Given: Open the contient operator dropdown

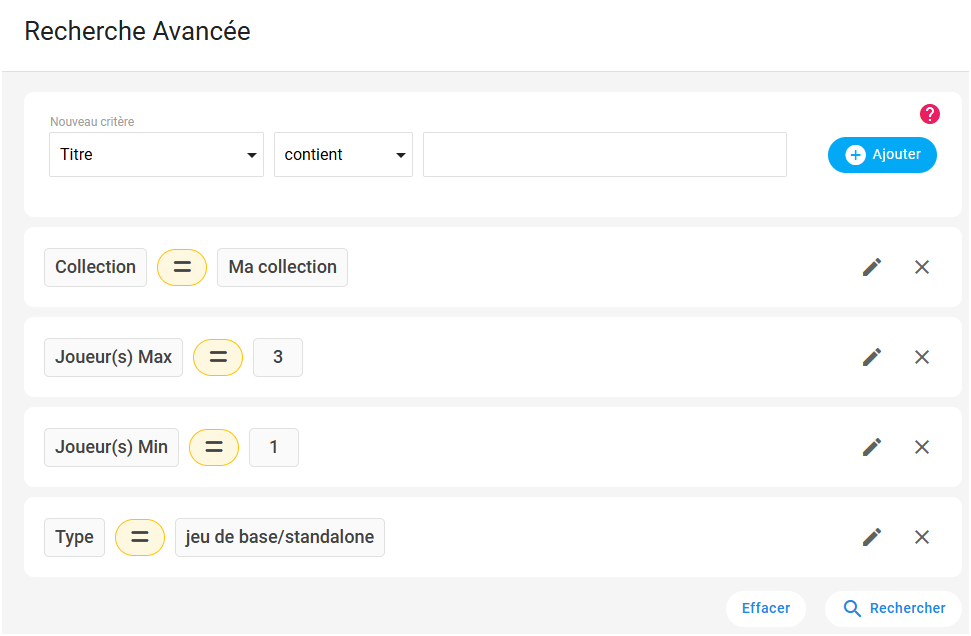Looking at the screenshot, I should coord(344,154).
